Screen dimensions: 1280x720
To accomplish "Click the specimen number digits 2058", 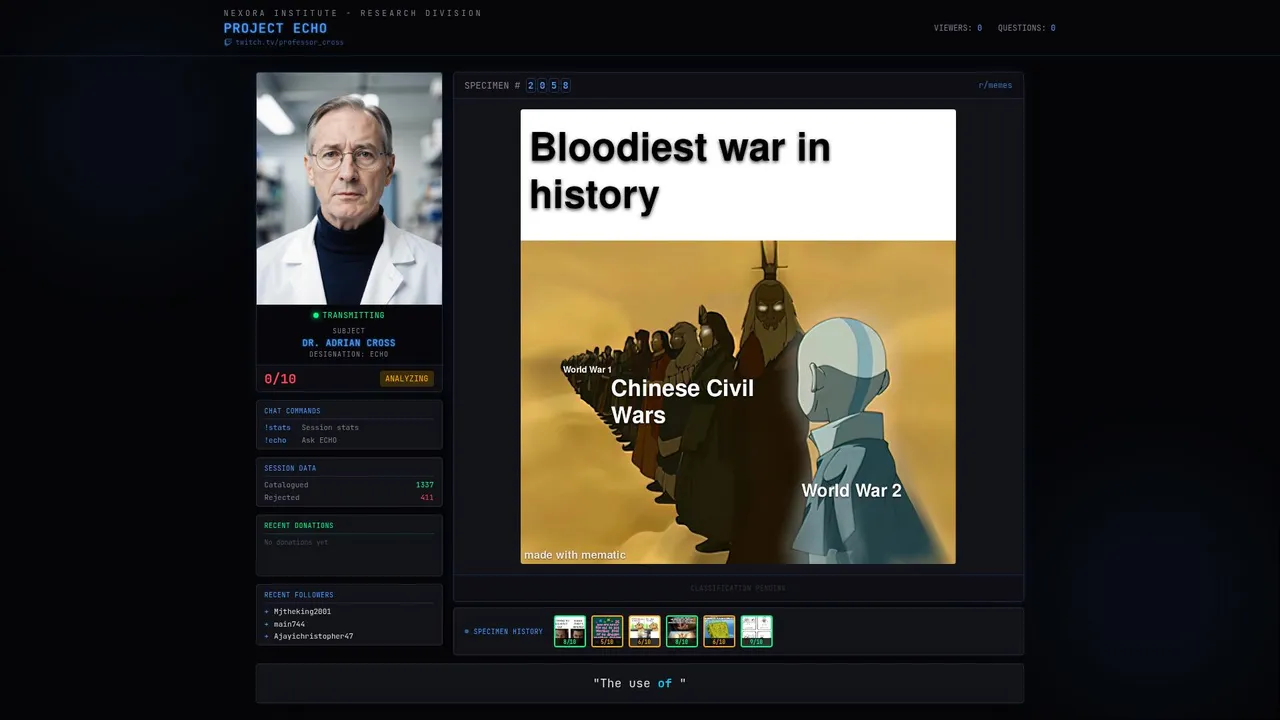I will pyautogui.click(x=548, y=85).
